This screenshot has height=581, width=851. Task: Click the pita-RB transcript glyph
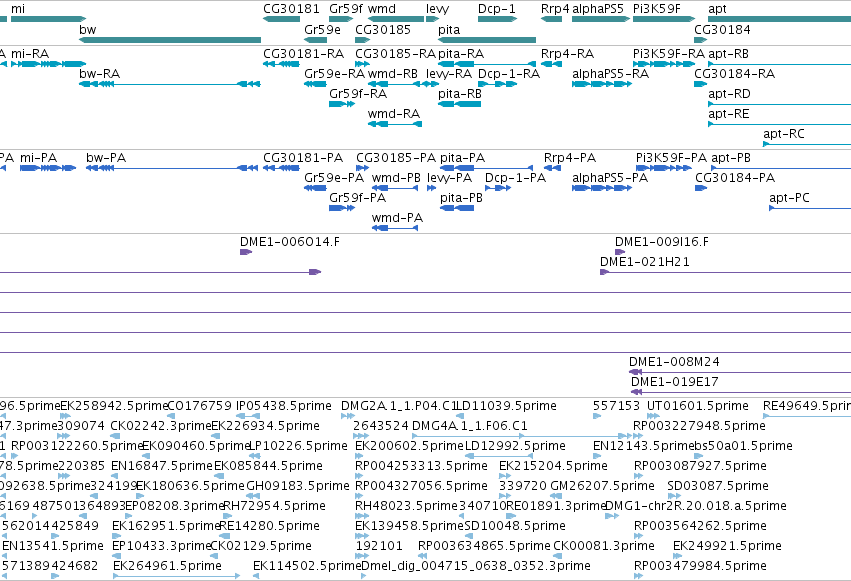pos(459,104)
